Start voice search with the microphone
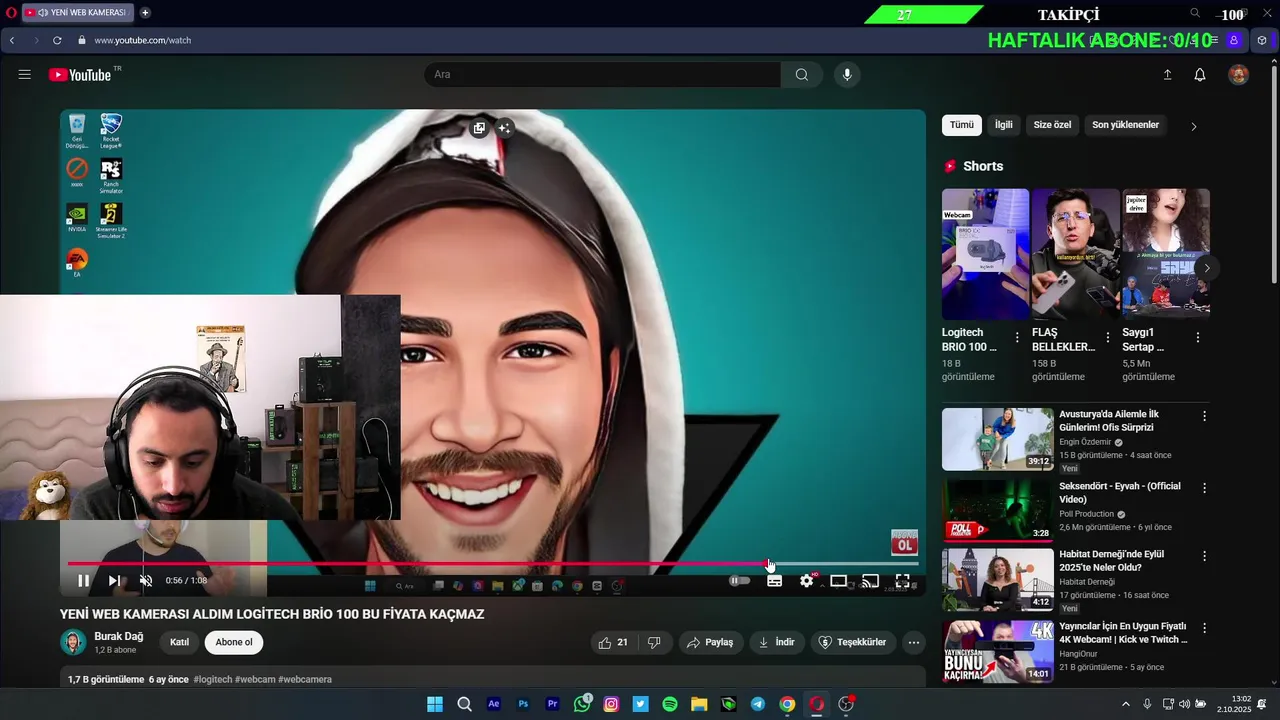Screen dimensions: 1280x720 (847, 75)
